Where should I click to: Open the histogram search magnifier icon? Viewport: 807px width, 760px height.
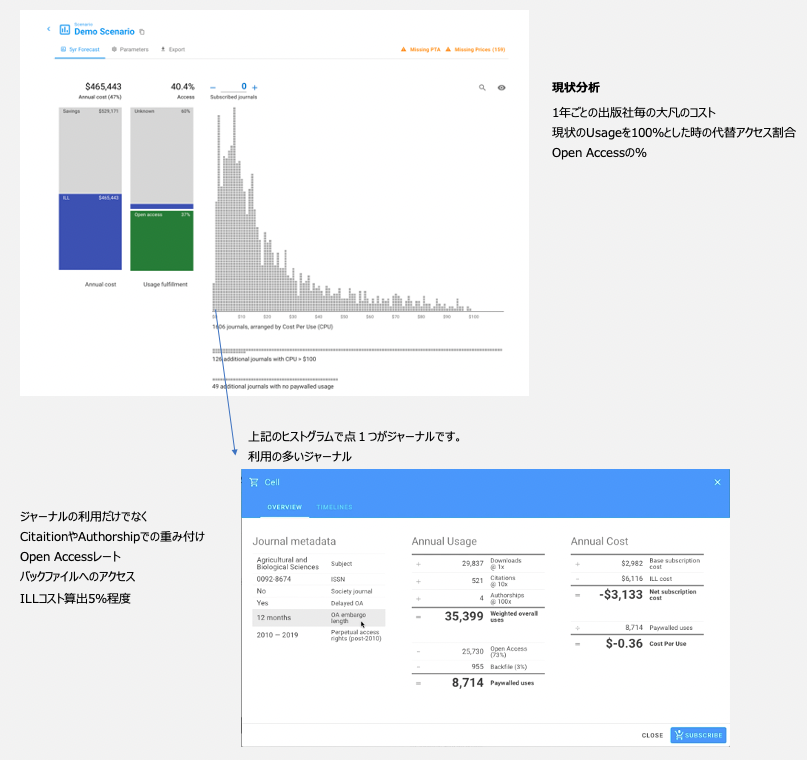[482, 88]
